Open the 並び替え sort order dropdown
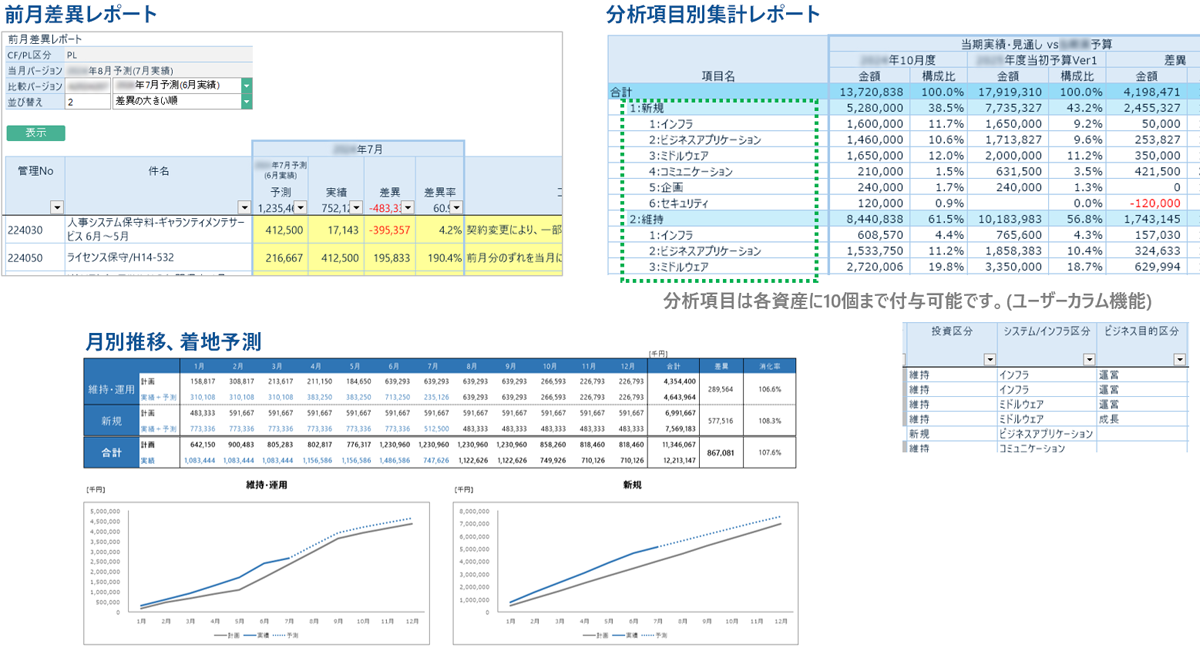 pyautogui.click(x=246, y=101)
